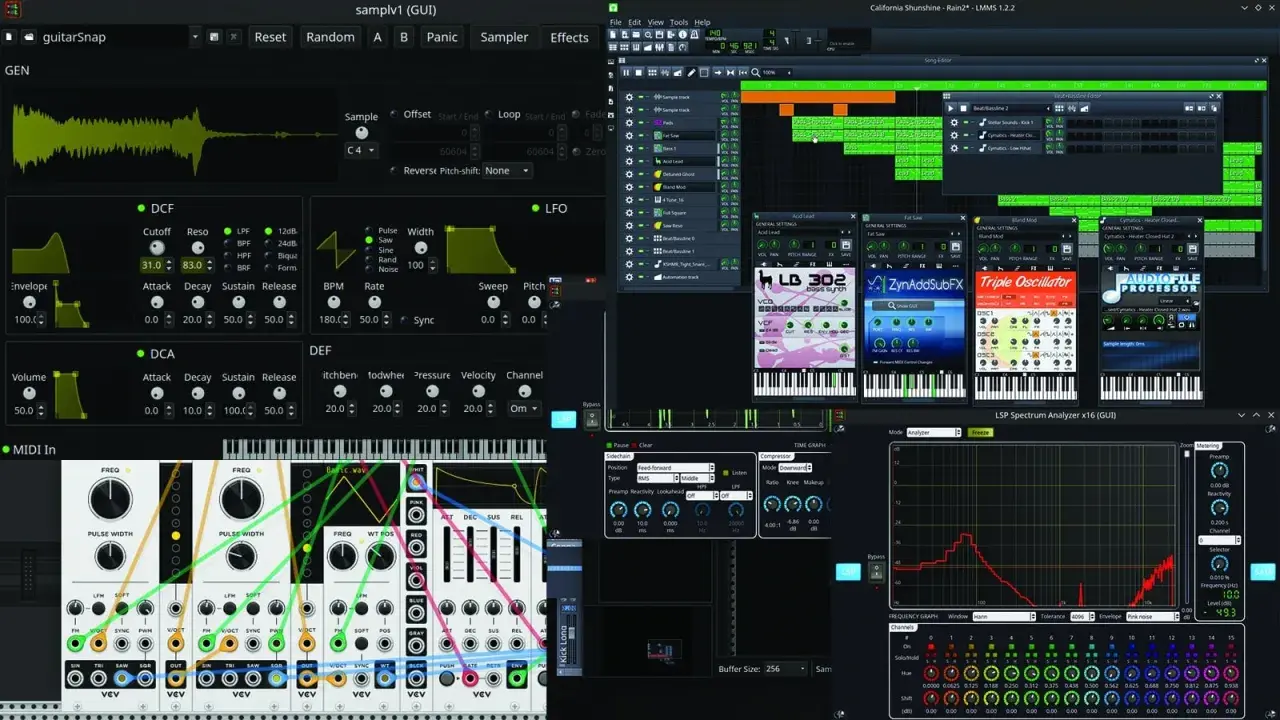The height and width of the screenshot is (720, 1280).
Task: Pause playback in Song Editor
Action: (x=626, y=72)
